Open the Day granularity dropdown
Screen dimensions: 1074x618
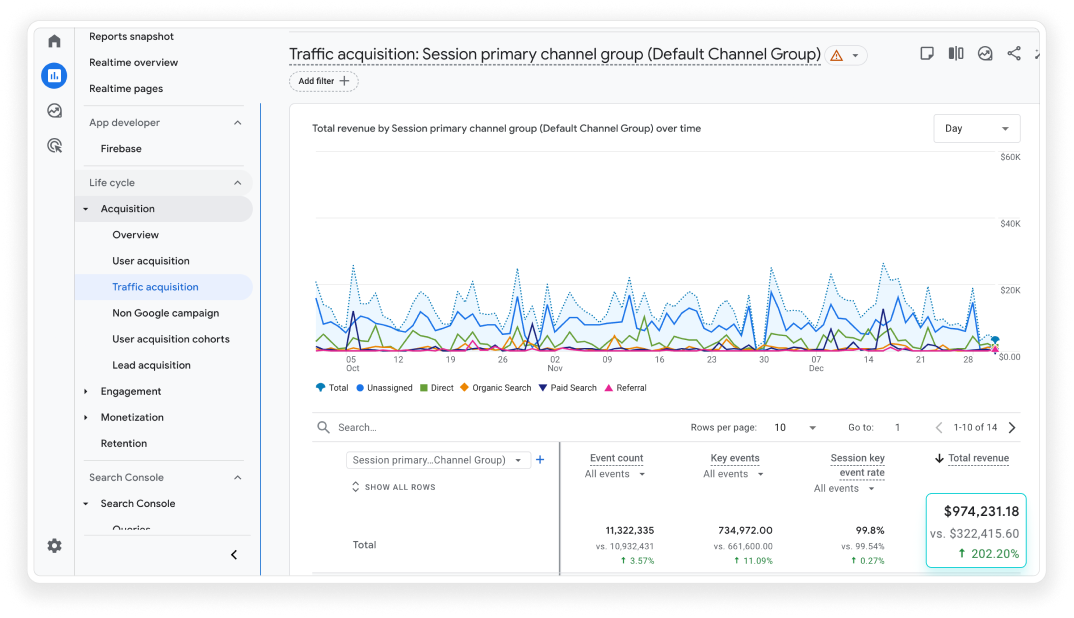tap(976, 128)
